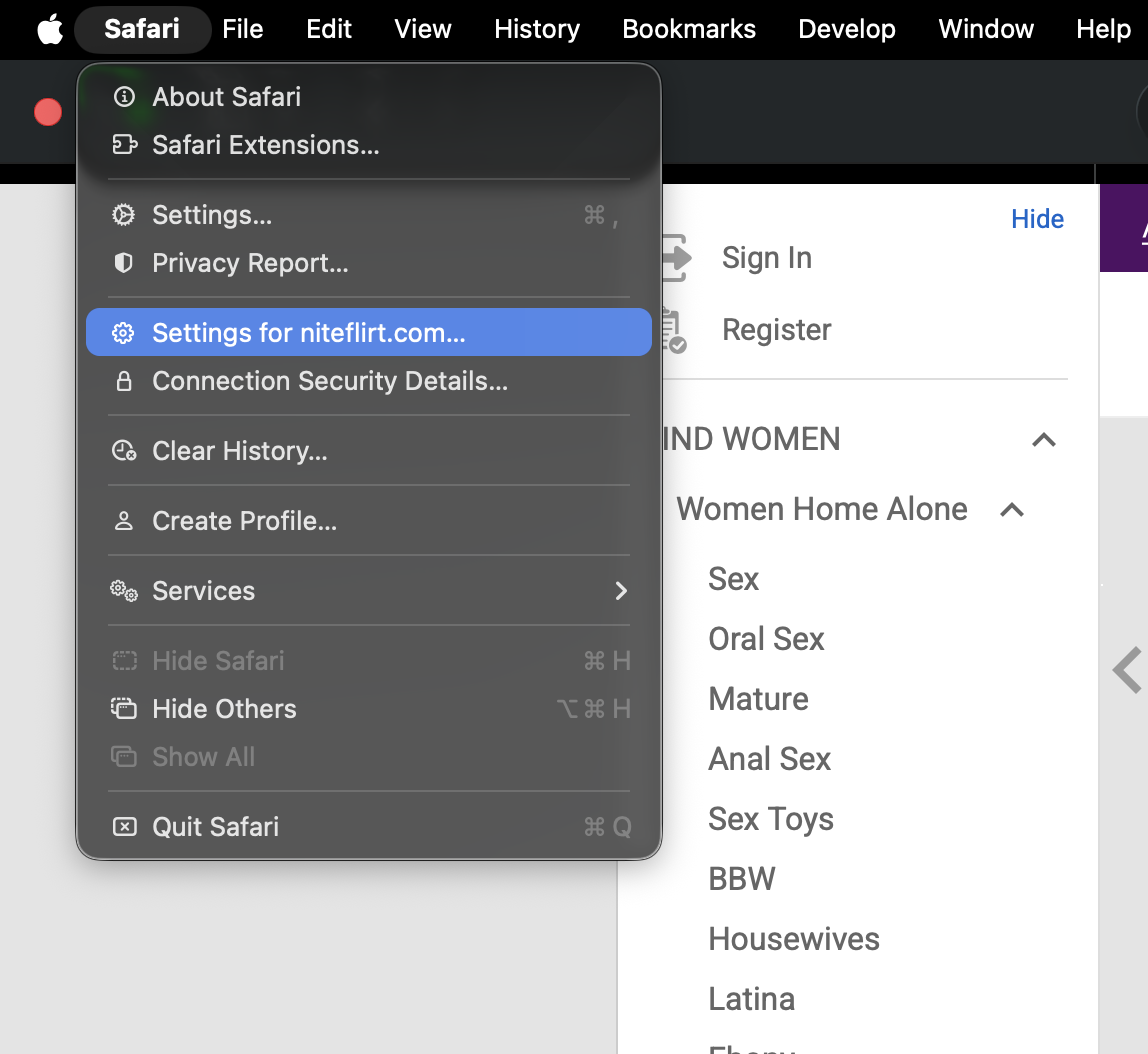Click the Connection Security lock icon
Viewport: 1148px width, 1054px height.
[124, 381]
